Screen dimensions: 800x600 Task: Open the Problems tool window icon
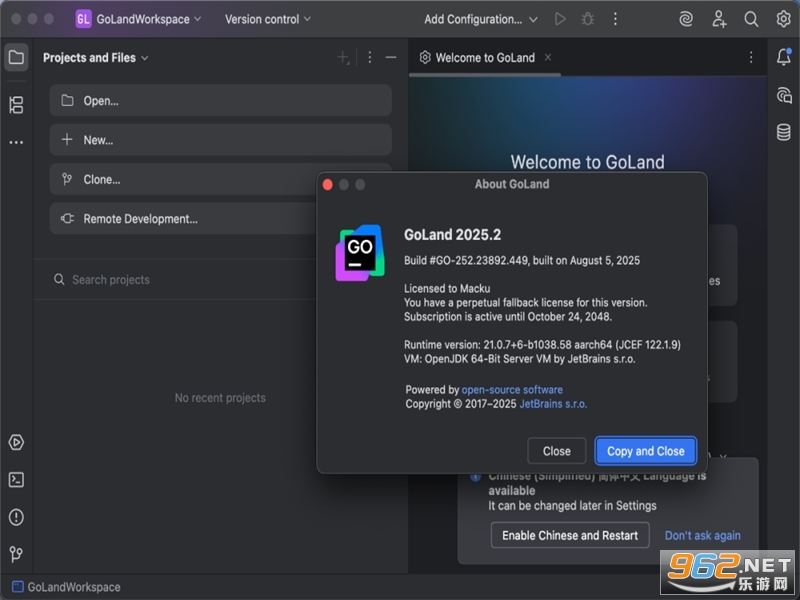pos(16,517)
